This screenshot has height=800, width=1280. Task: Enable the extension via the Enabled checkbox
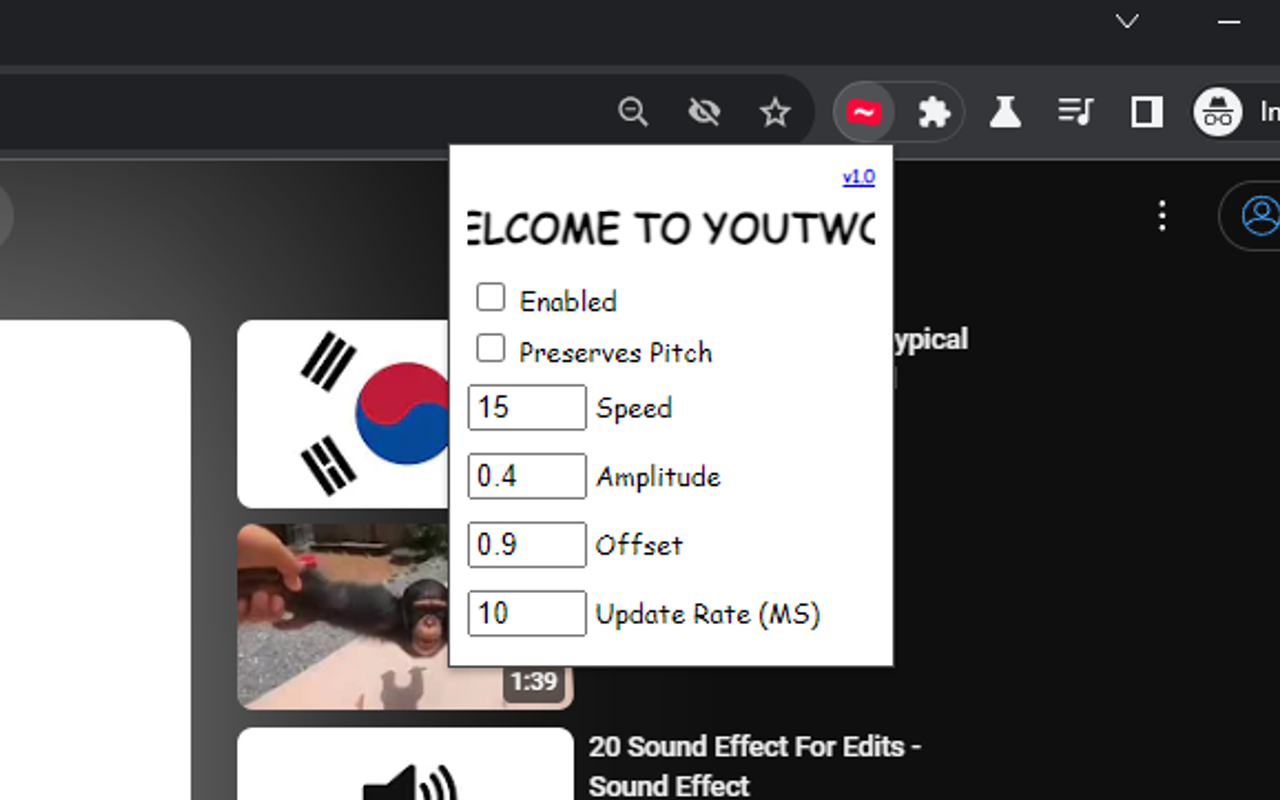click(x=491, y=296)
